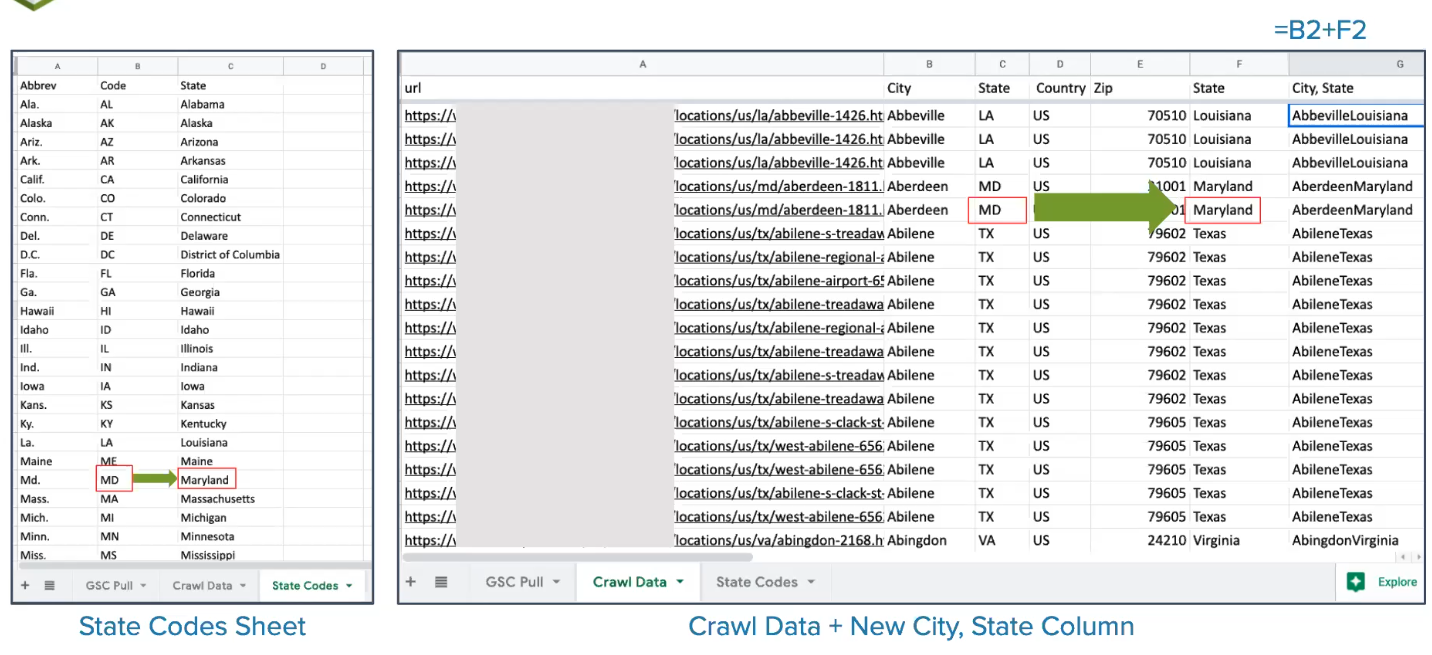The image size is (1432, 655).
Task: Click the add sheet plus icon in the left spreadsheet
Action: [x=25, y=586]
